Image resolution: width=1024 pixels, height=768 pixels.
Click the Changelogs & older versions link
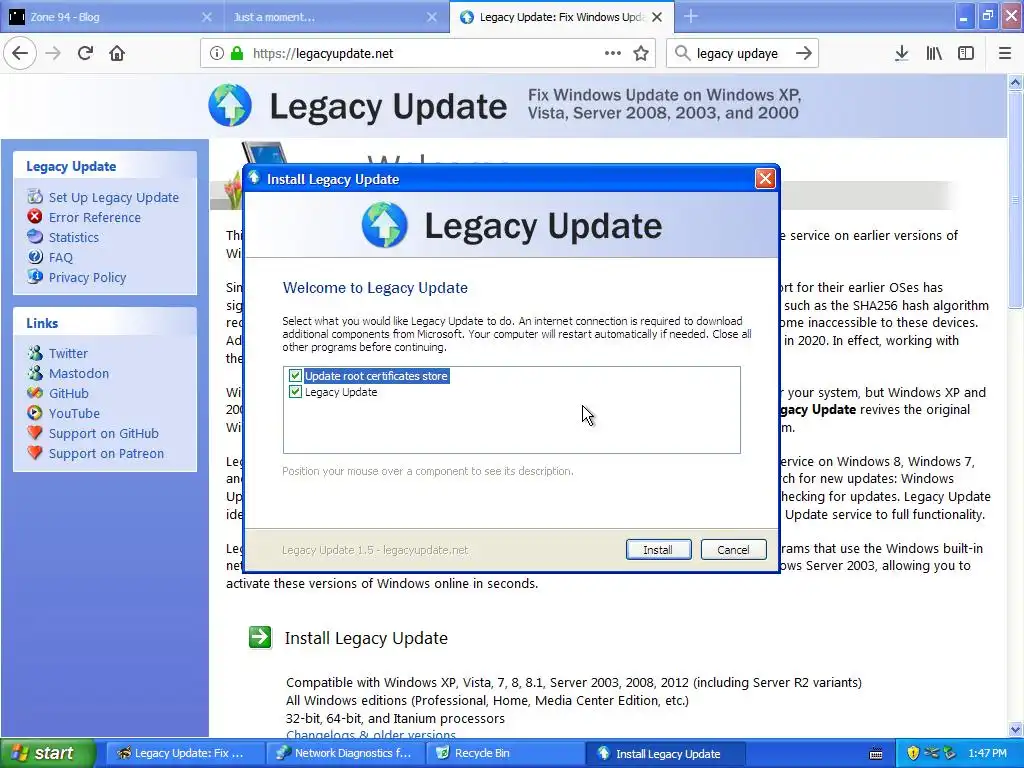tap(371, 735)
